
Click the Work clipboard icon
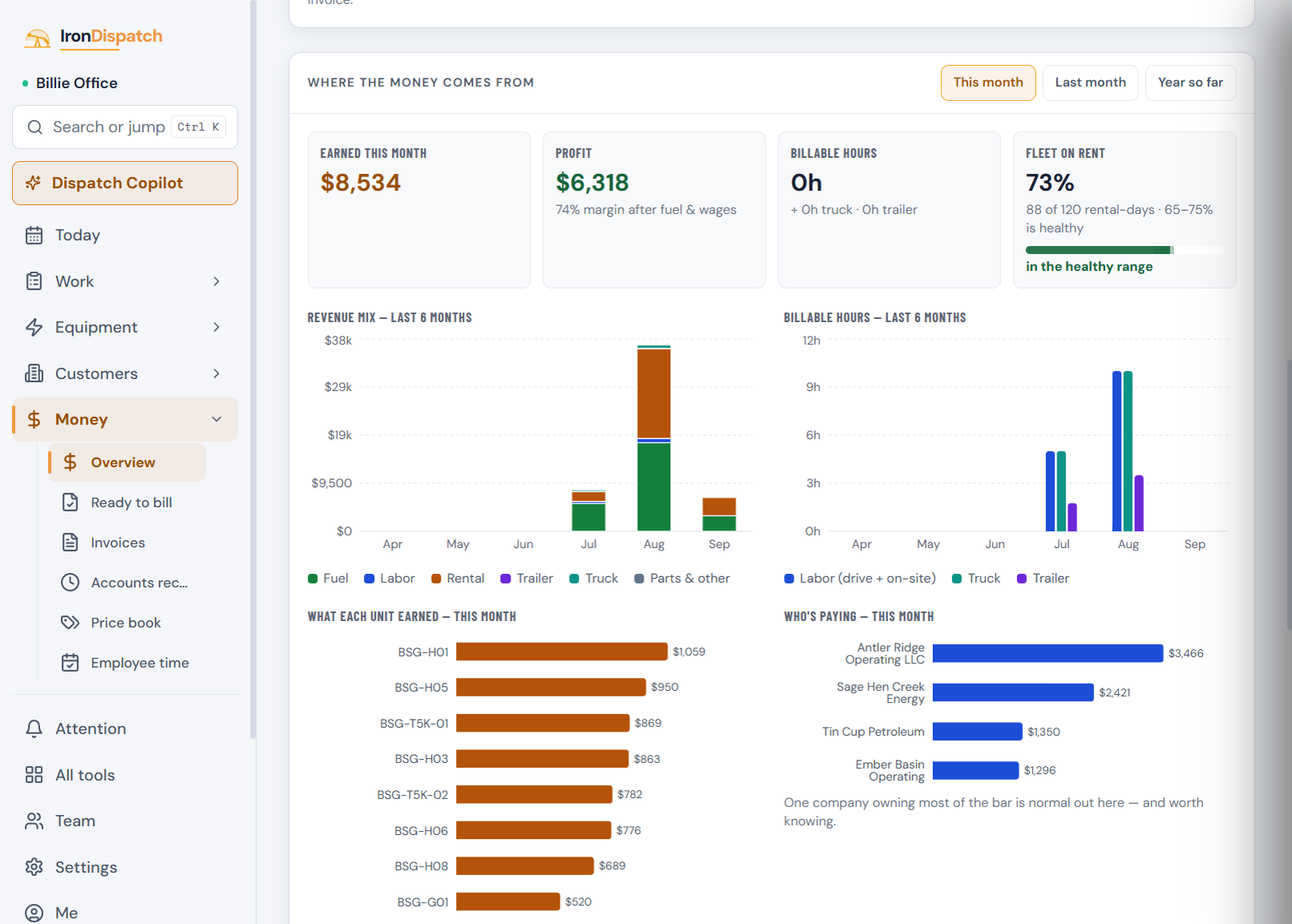coord(34,281)
